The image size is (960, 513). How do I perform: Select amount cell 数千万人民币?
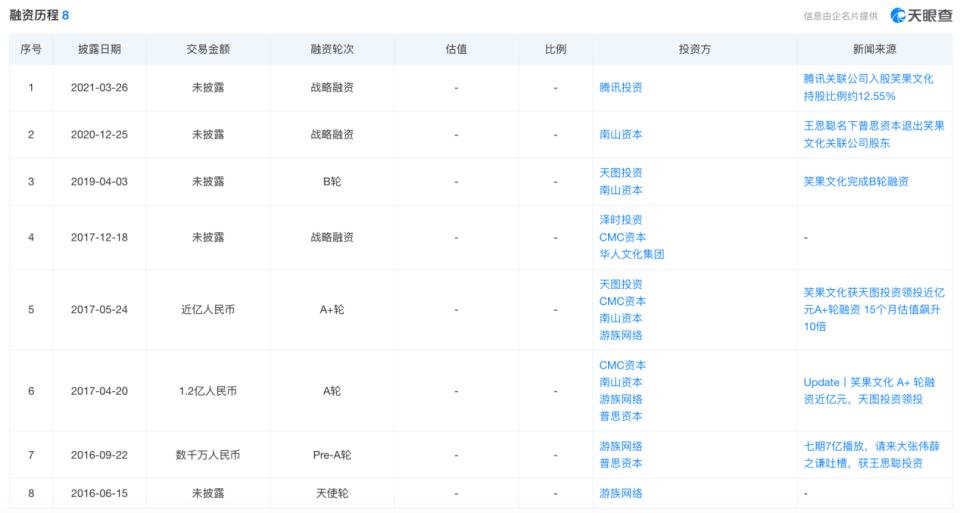tap(208, 455)
